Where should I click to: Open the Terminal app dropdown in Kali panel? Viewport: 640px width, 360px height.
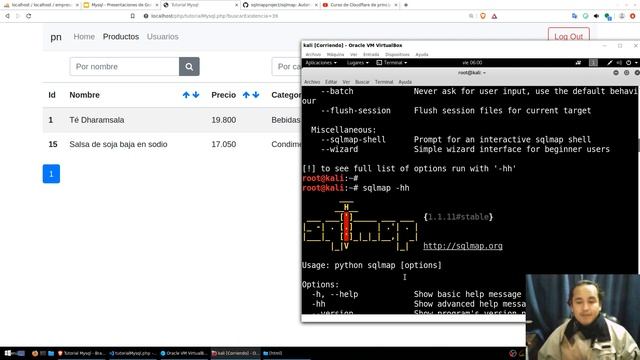coord(391,63)
